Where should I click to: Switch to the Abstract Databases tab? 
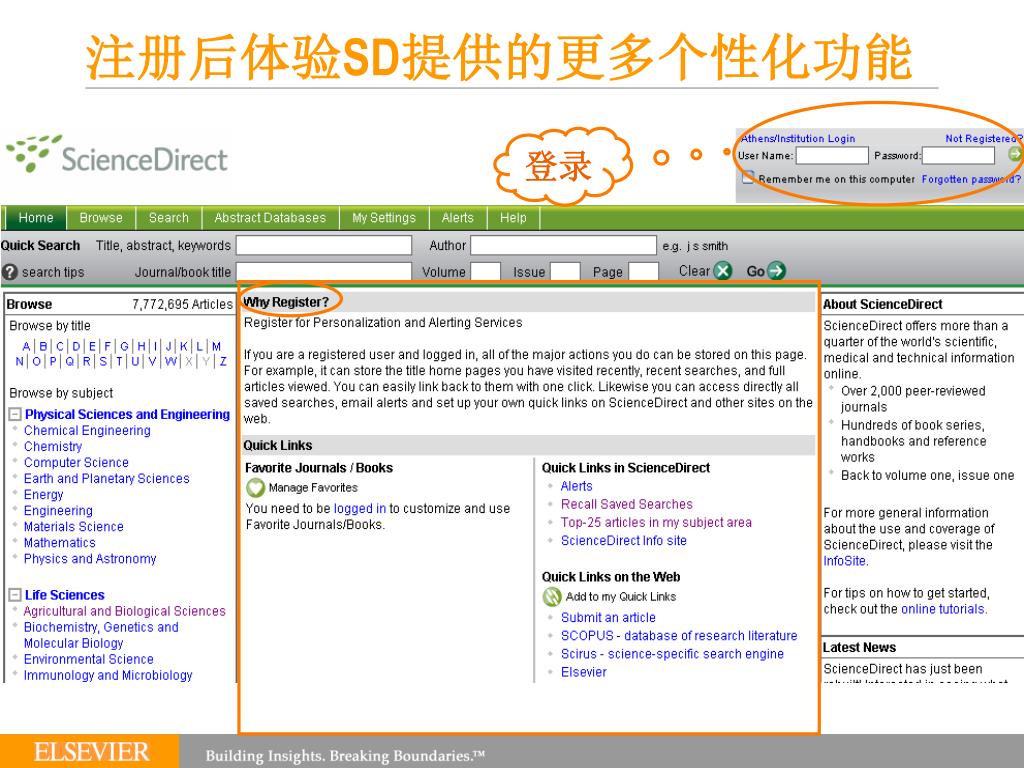[x=270, y=218]
